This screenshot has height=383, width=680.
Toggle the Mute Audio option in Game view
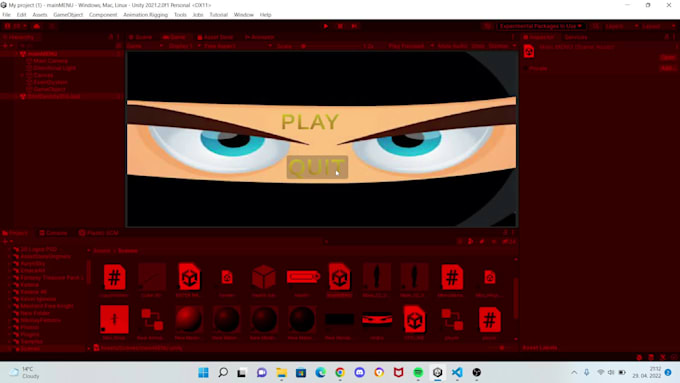[x=452, y=46]
